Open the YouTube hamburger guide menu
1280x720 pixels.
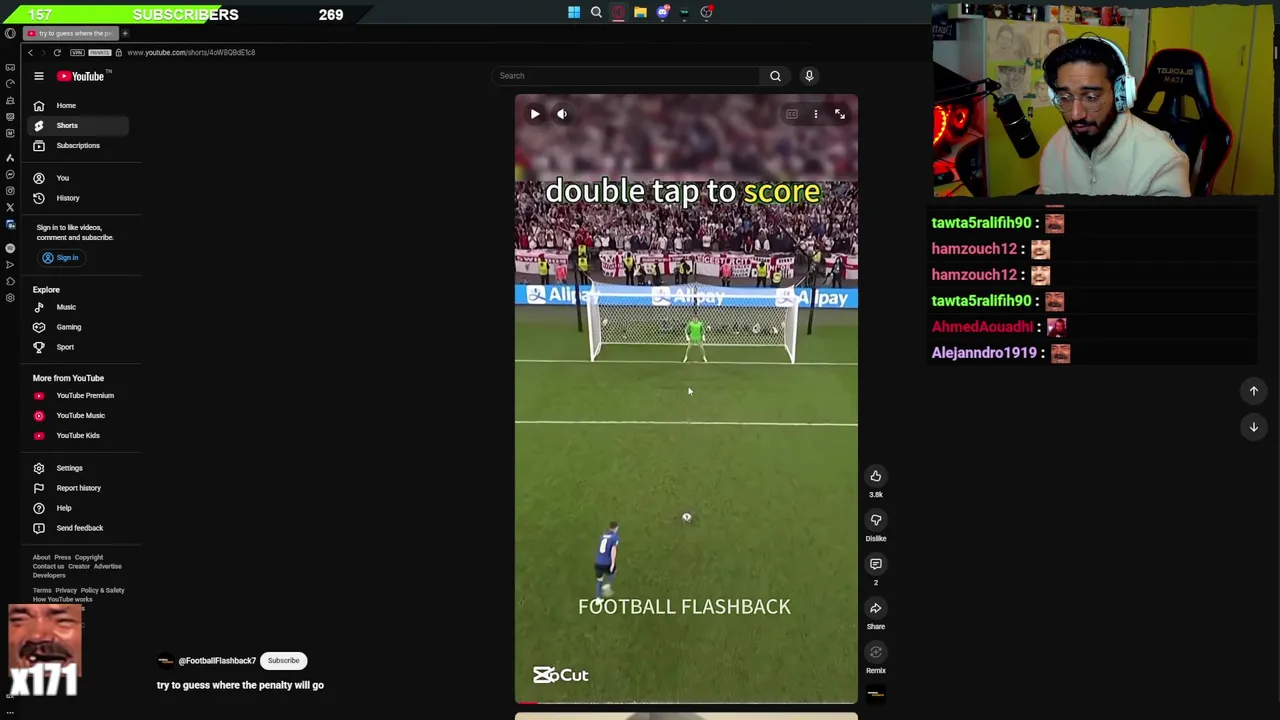(39, 76)
